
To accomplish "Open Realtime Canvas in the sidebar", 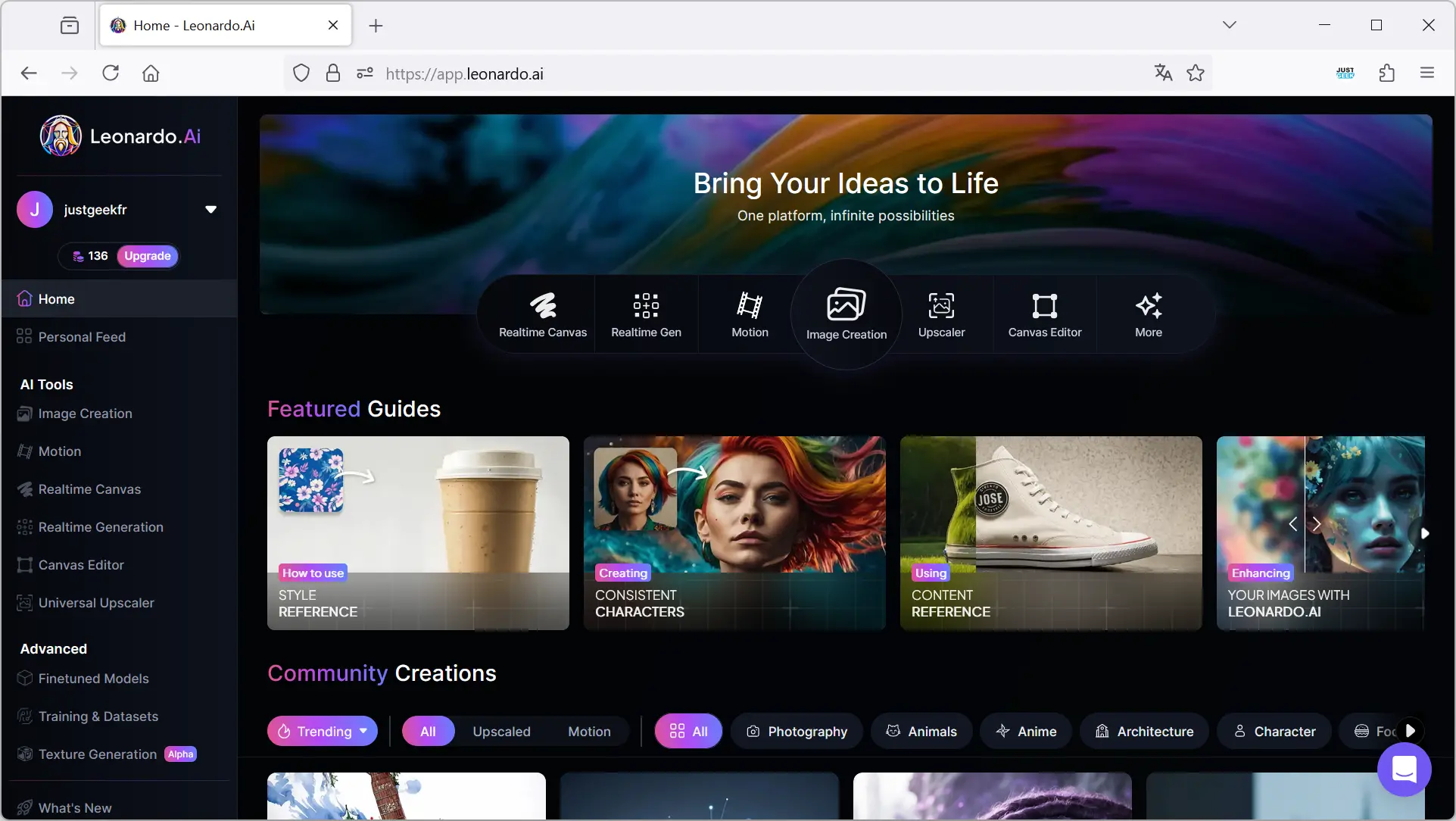I will click(x=119, y=489).
